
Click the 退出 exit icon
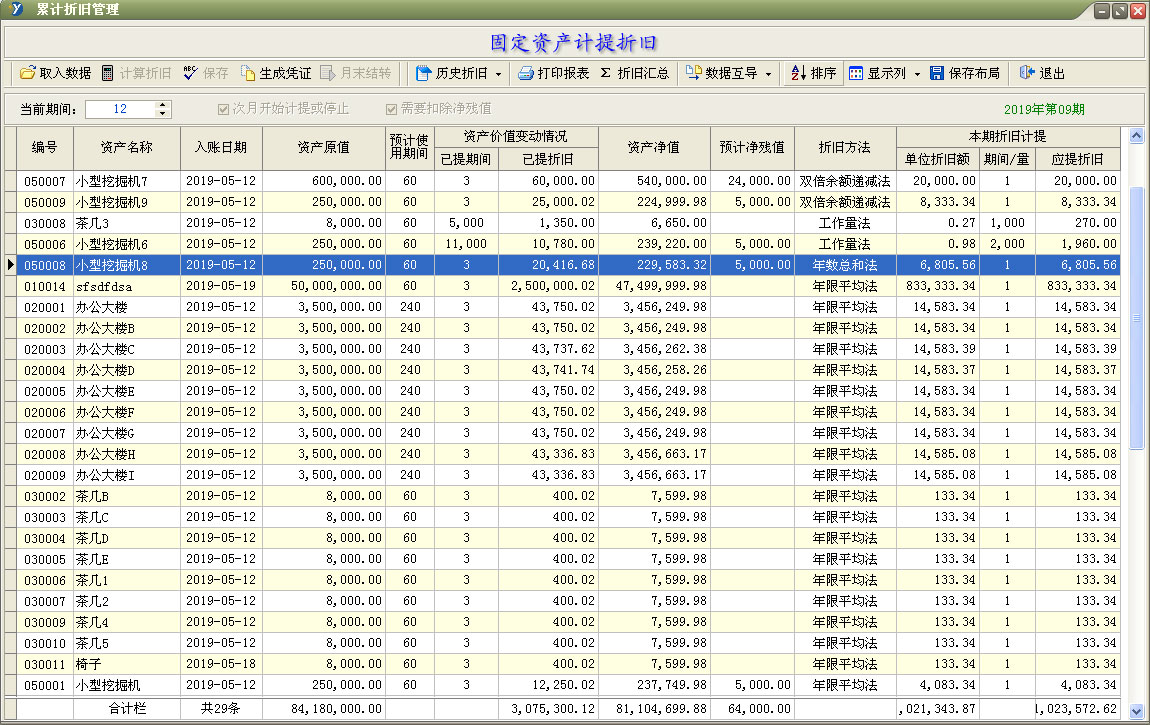pyautogui.click(x=1027, y=73)
